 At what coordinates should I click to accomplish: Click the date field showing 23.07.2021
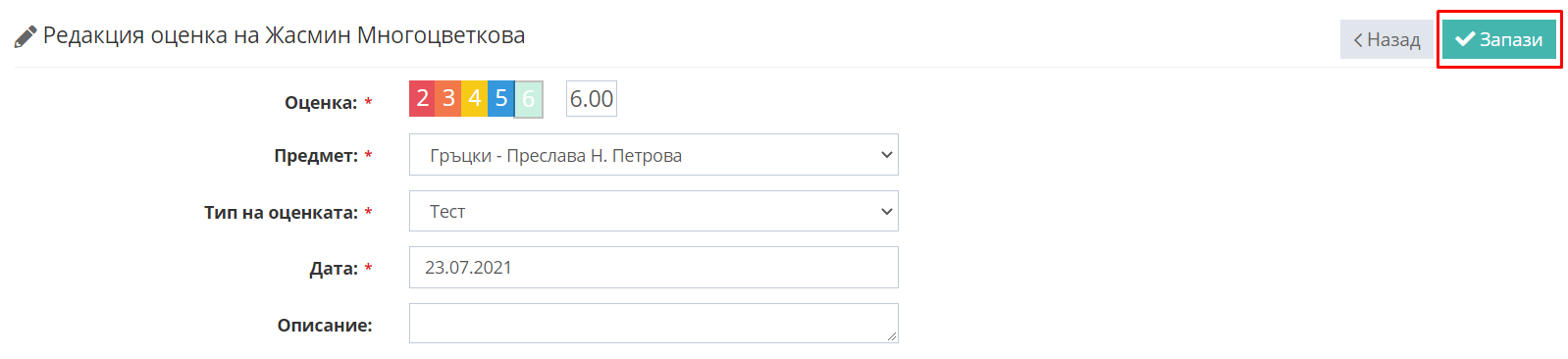(x=653, y=267)
